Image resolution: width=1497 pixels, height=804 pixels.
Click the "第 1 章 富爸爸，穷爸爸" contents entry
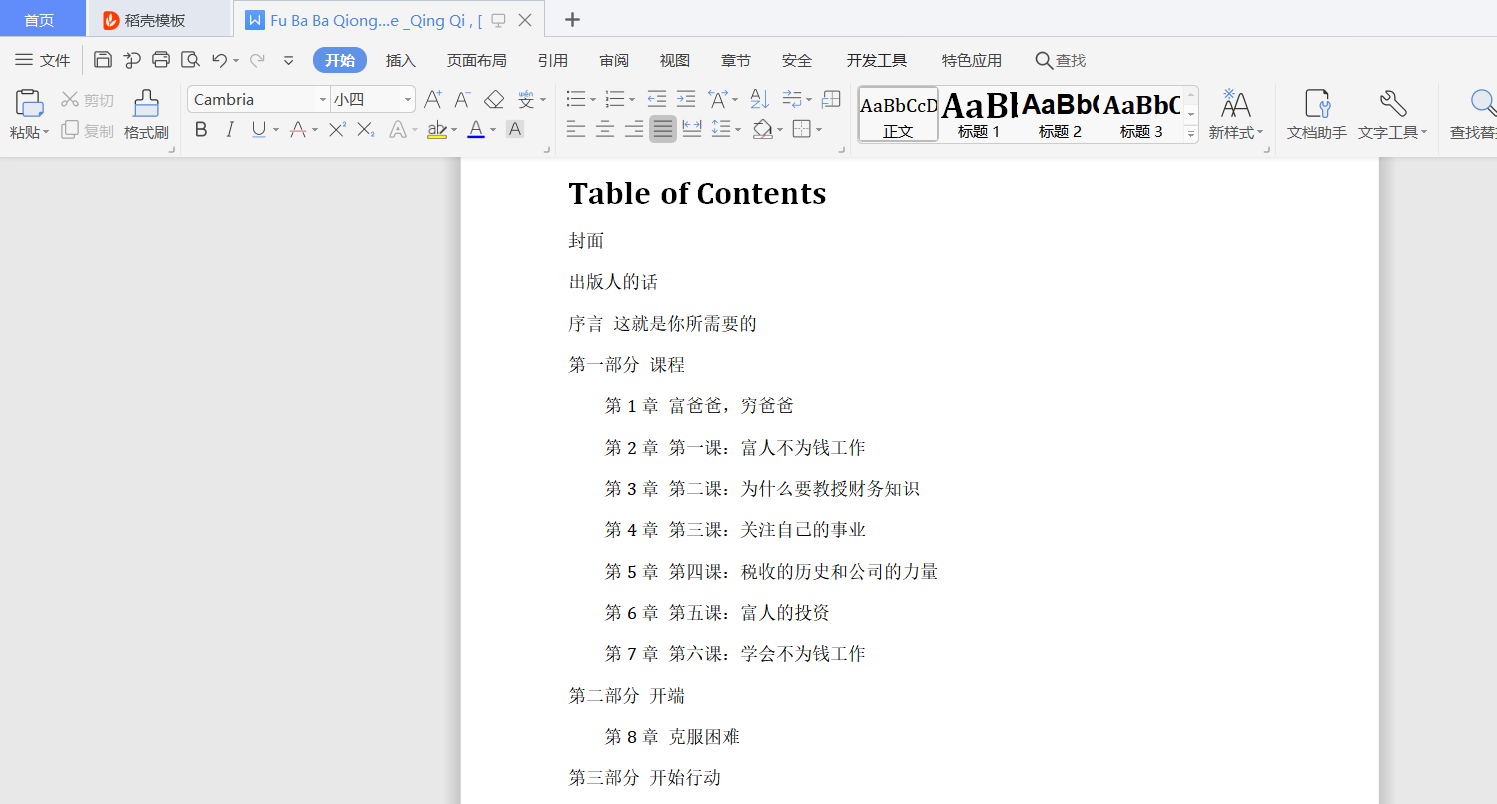pos(699,405)
